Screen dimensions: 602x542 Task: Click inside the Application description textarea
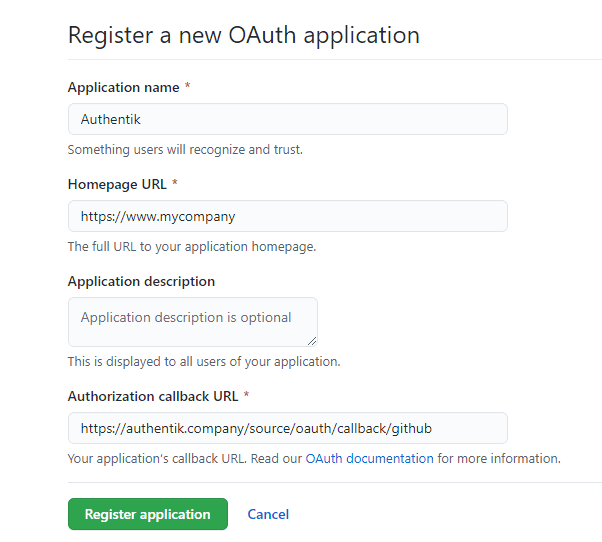click(192, 321)
